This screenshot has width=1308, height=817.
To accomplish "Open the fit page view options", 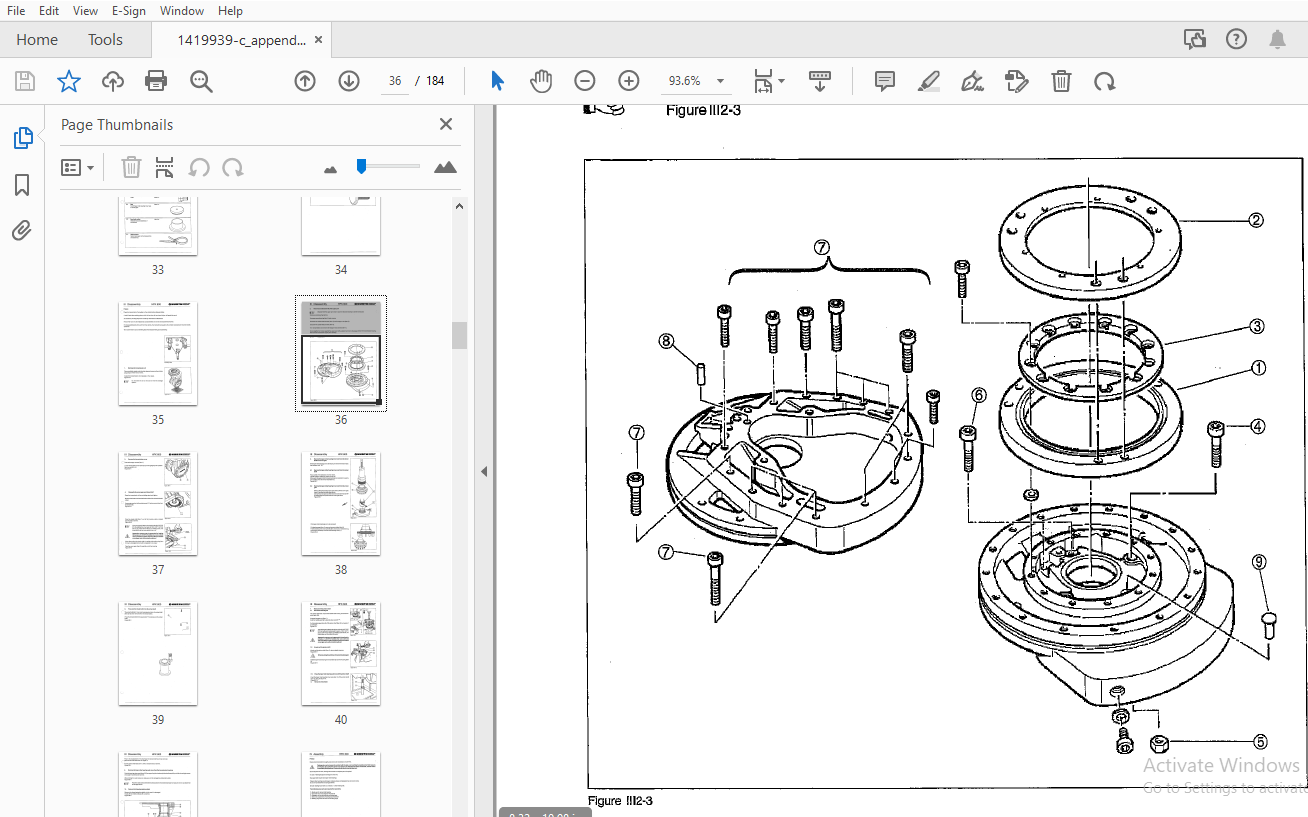I will [768, 81].
